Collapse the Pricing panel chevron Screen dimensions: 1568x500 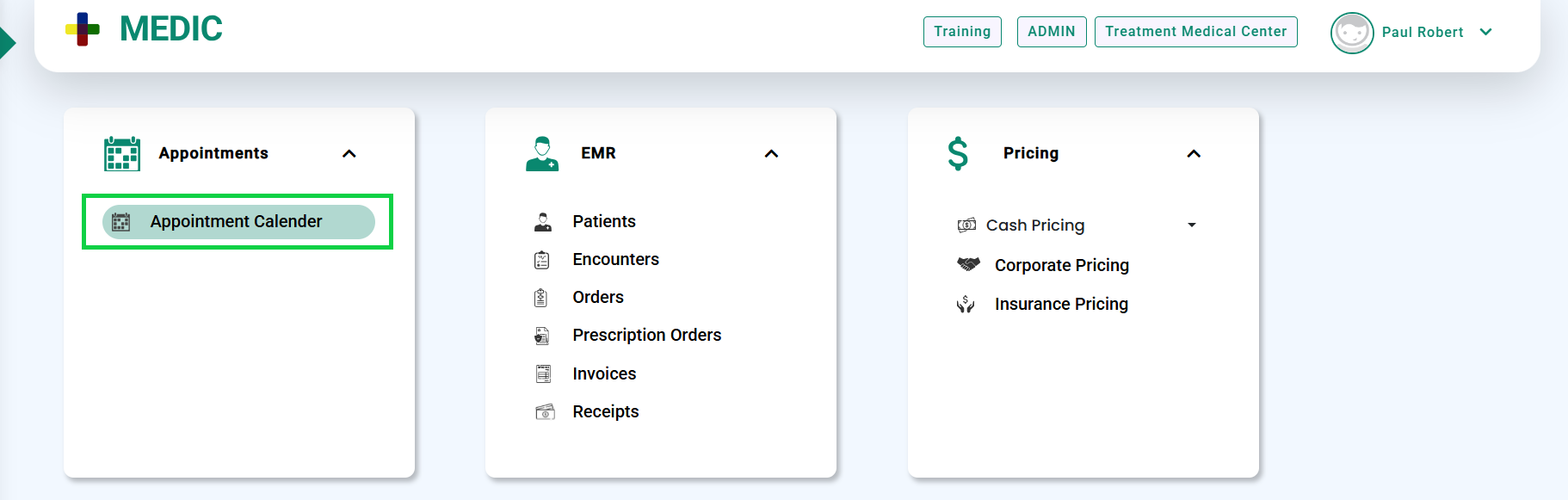pyautogui.click(x=1194, y=154)
